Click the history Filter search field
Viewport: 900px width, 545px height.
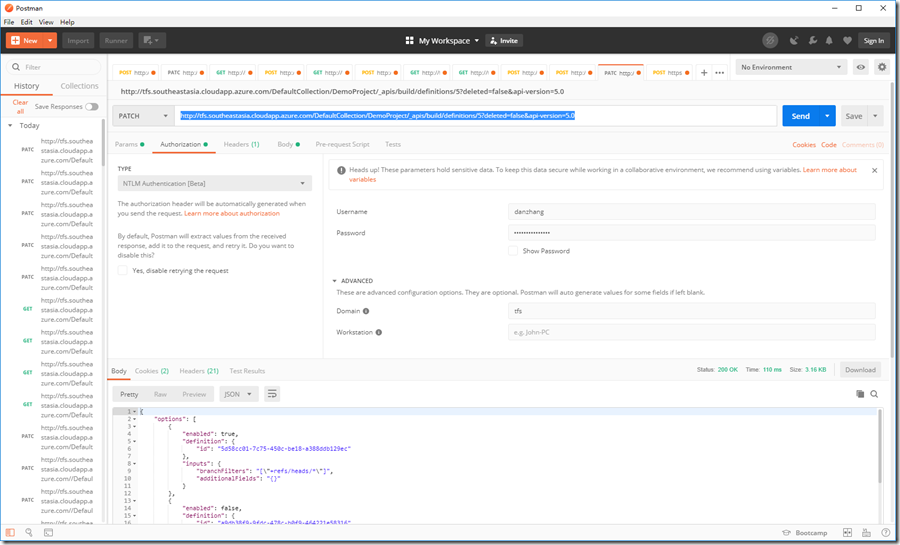[x=54, y=67]
